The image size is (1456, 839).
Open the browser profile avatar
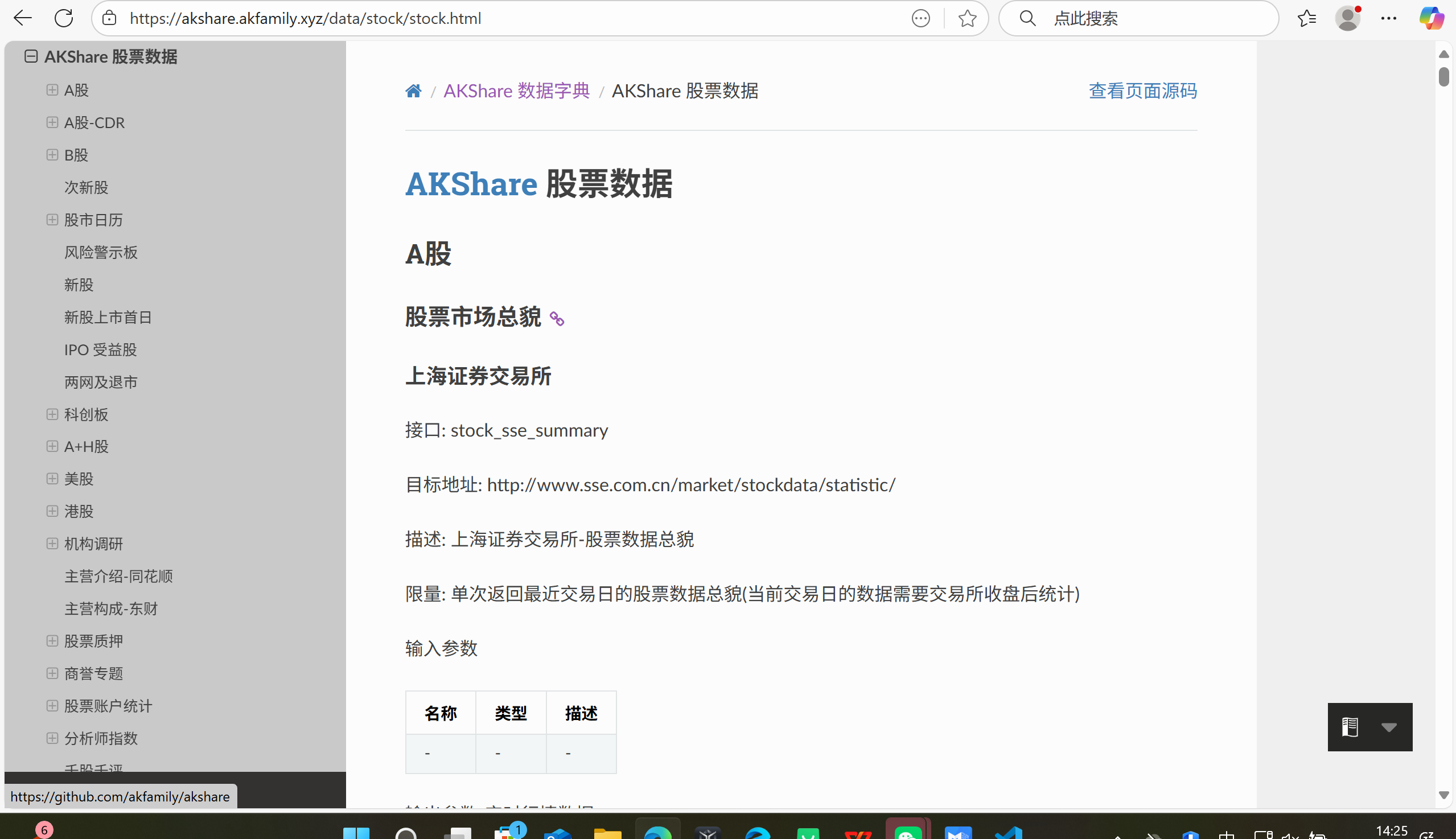[1348, 18]
